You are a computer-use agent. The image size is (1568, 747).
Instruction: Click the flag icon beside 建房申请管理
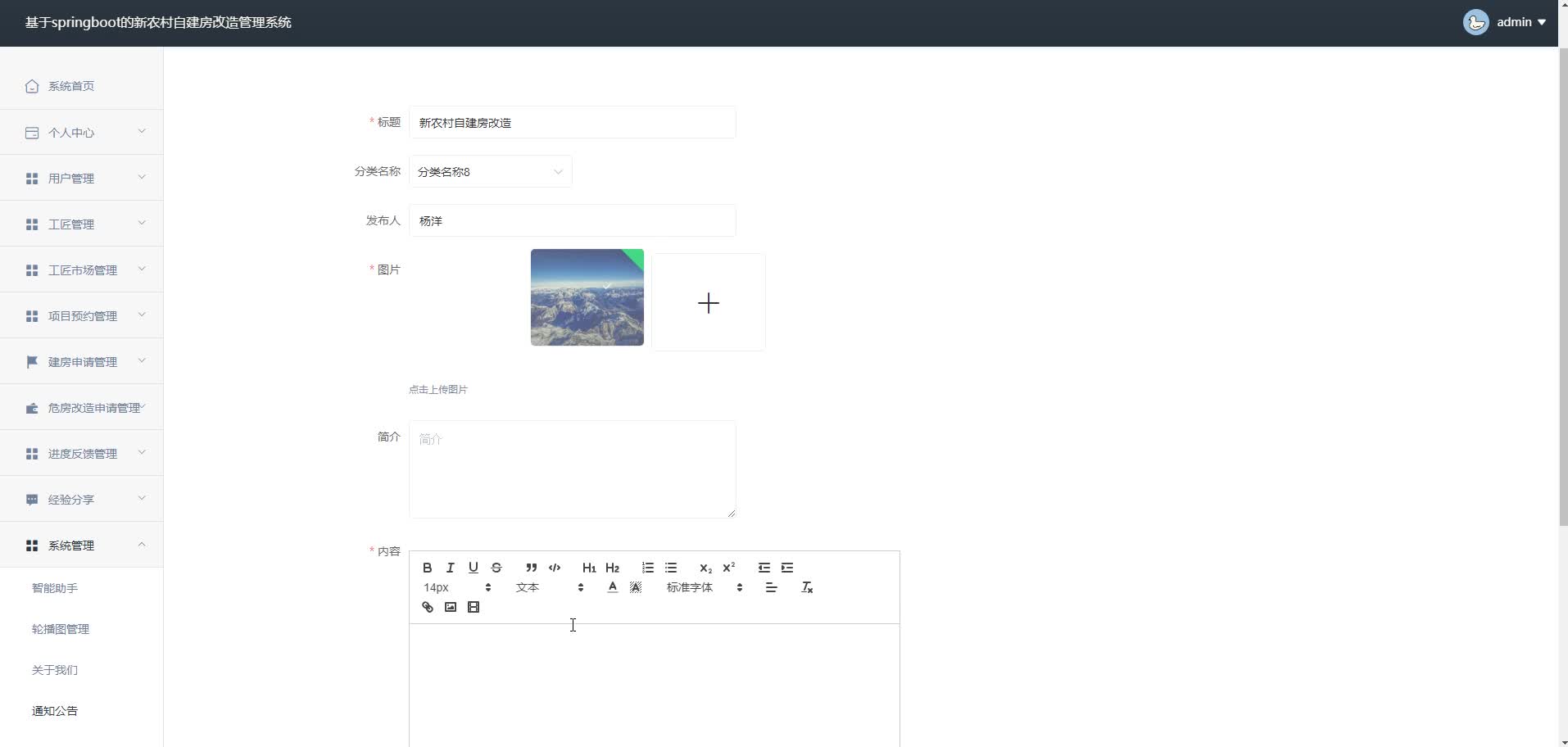coord(32,361)
